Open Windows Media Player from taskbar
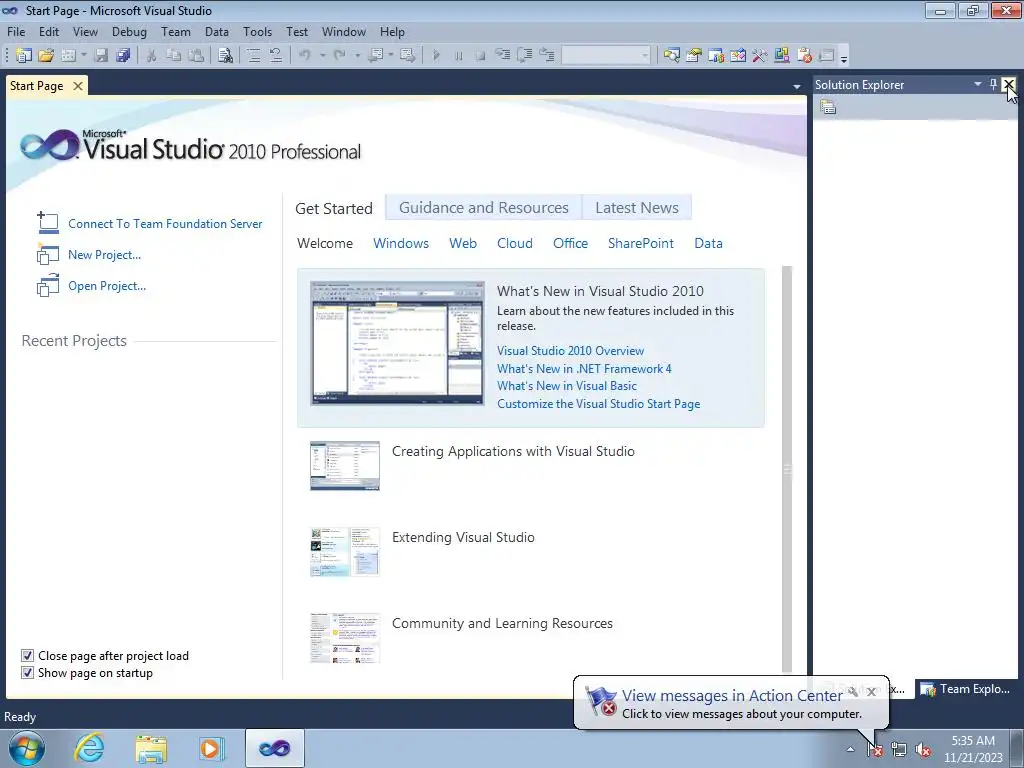Screen dimensions: 1024x768 pyautogui.click(x=212, y=748)
